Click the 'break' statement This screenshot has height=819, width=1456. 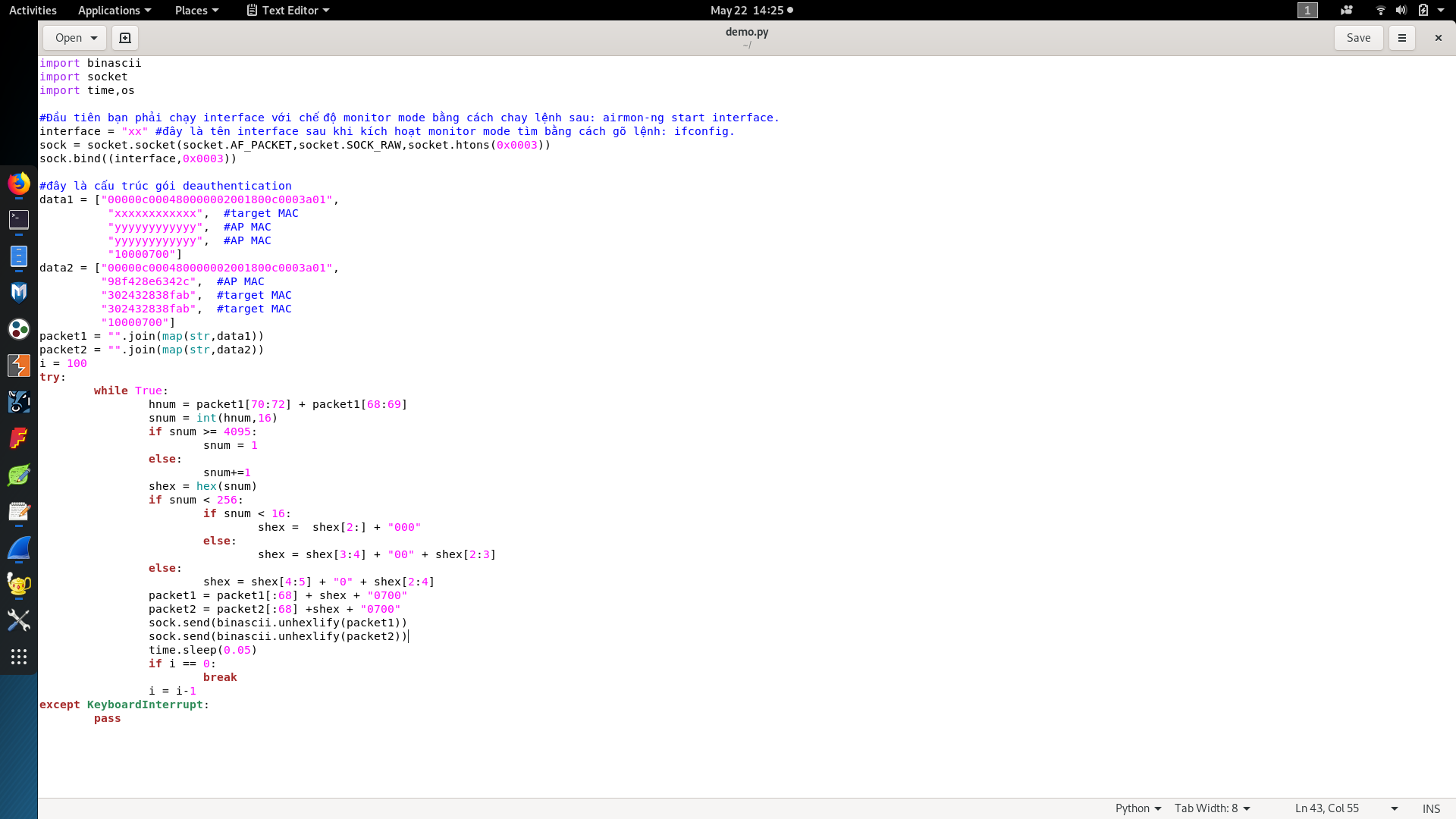pos(220,677)
